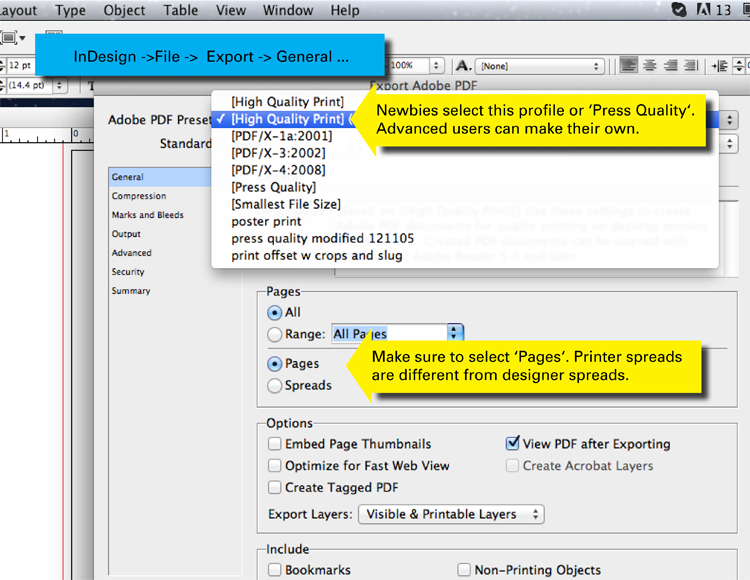Open the [None] character style dropdown
750x580 pixels.
click(540, 66)
